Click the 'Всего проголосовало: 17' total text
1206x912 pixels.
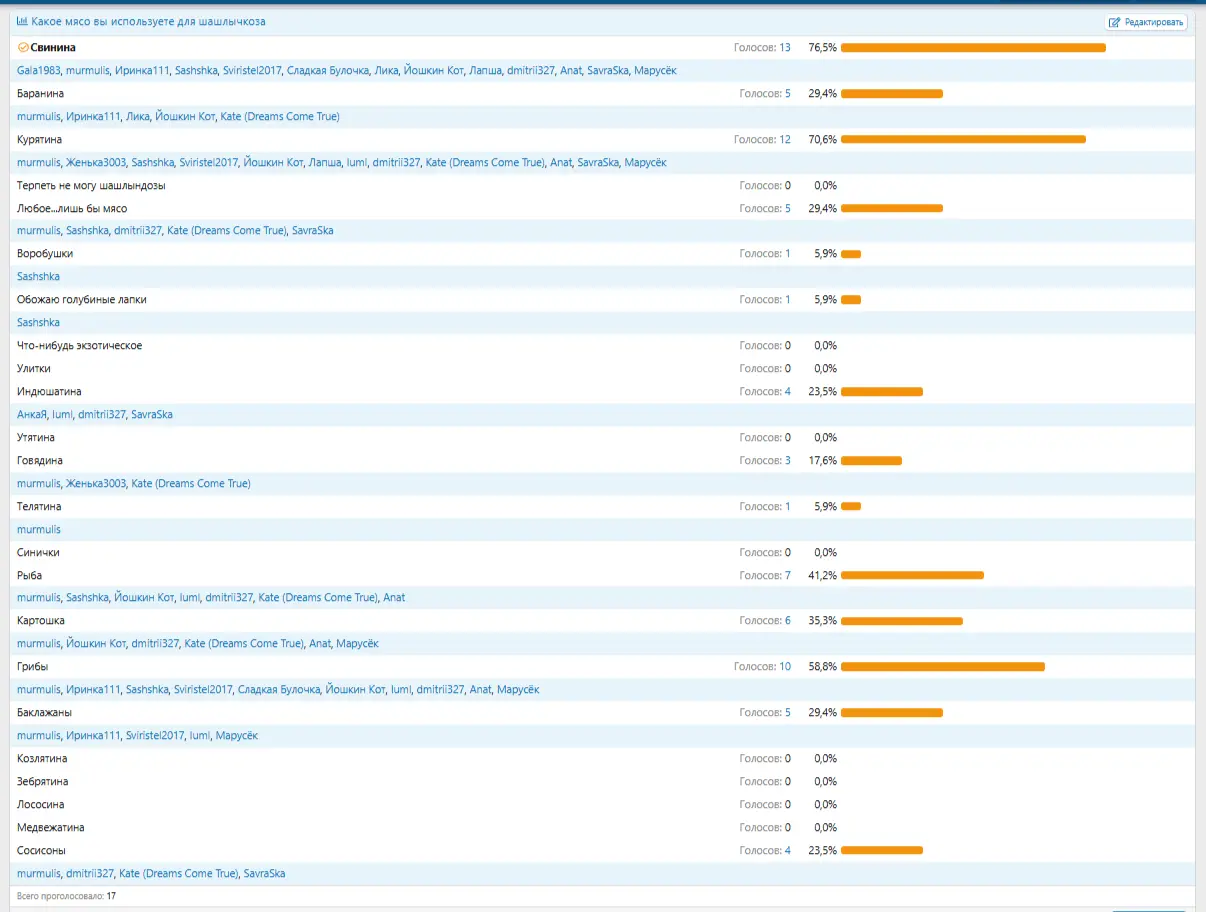point(66,896)
